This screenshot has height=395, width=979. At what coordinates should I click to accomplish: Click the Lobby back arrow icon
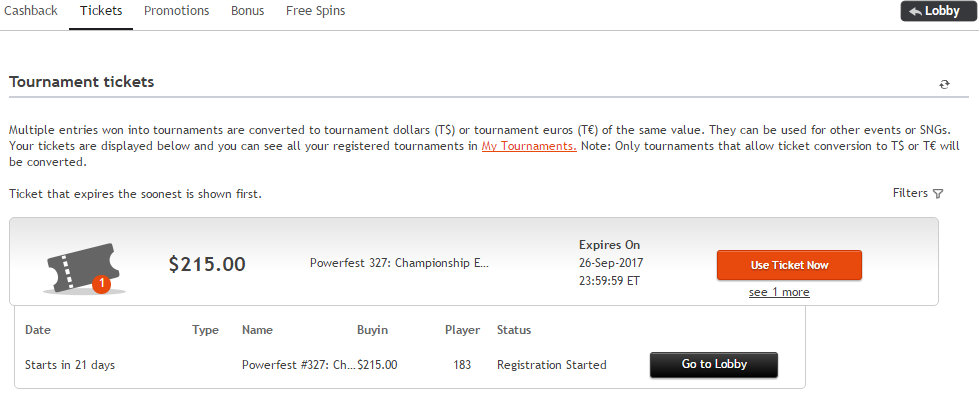click(915, 11)
